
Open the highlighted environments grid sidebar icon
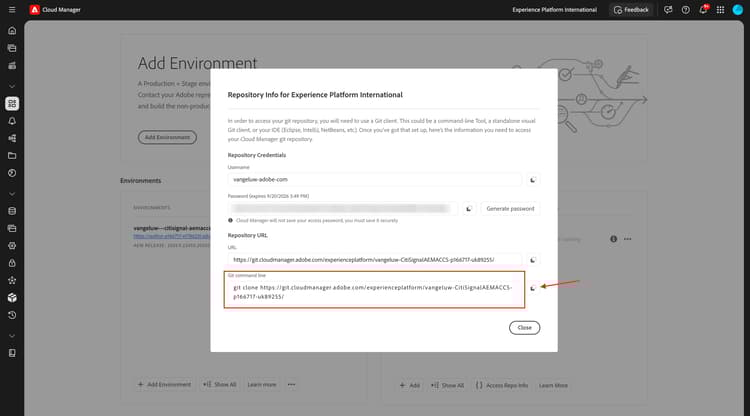pyautogui.click(x=12, y=103)
